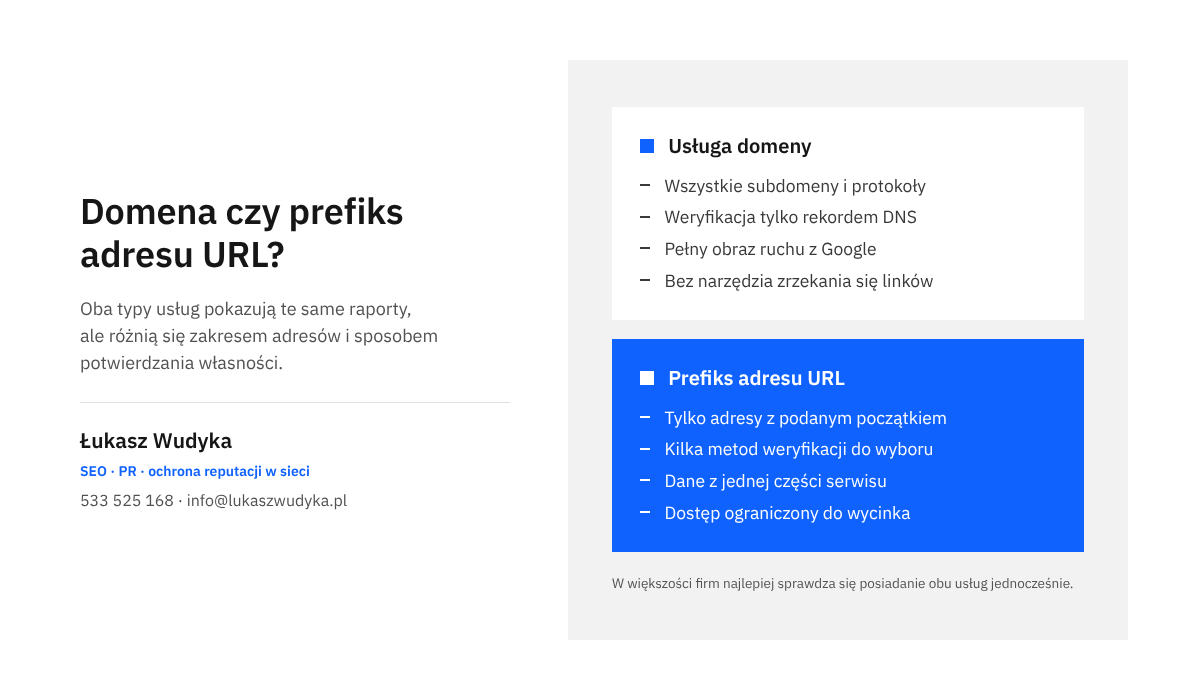The height and width of the screenshot is (700, 1200).
Task: Click the dash before Pełny obraz ruchu z Google
Action: pos(645,249)
